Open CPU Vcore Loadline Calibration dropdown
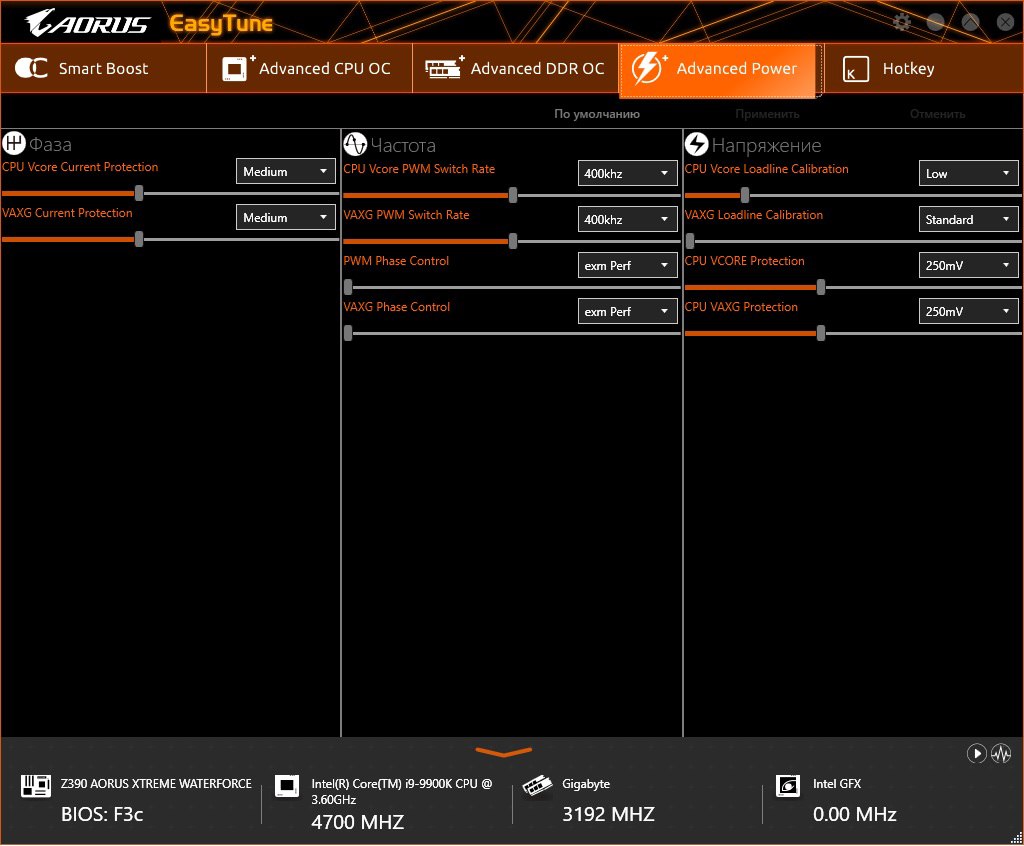This screenshot has height=846, width=1024. point(968,173)
